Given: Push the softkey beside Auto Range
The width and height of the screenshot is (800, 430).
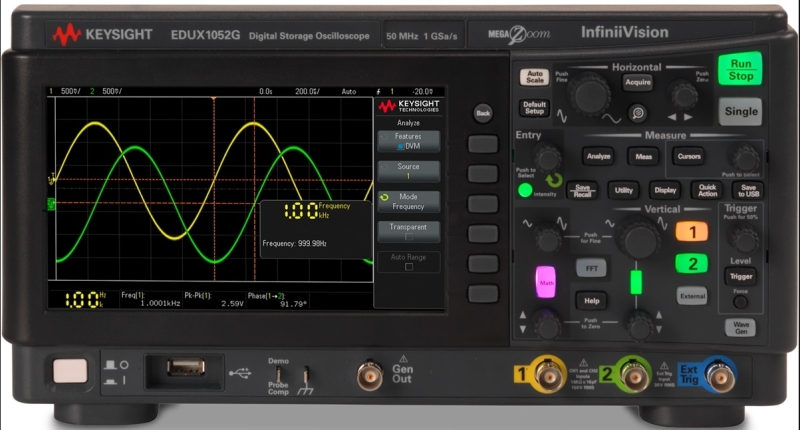Looking at the screenshot, I should coord(483,264).
